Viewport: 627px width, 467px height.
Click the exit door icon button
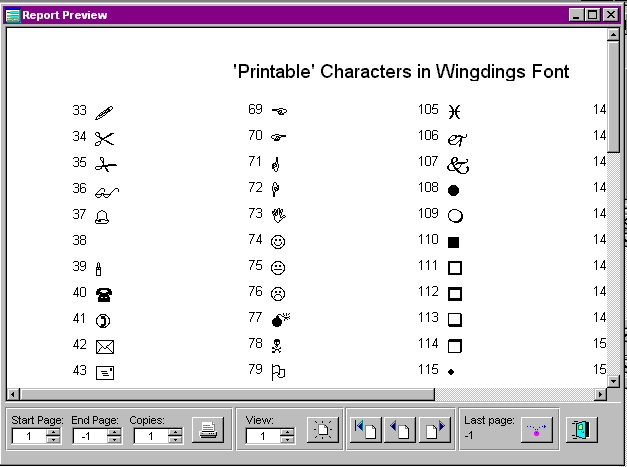coord(582,430)
